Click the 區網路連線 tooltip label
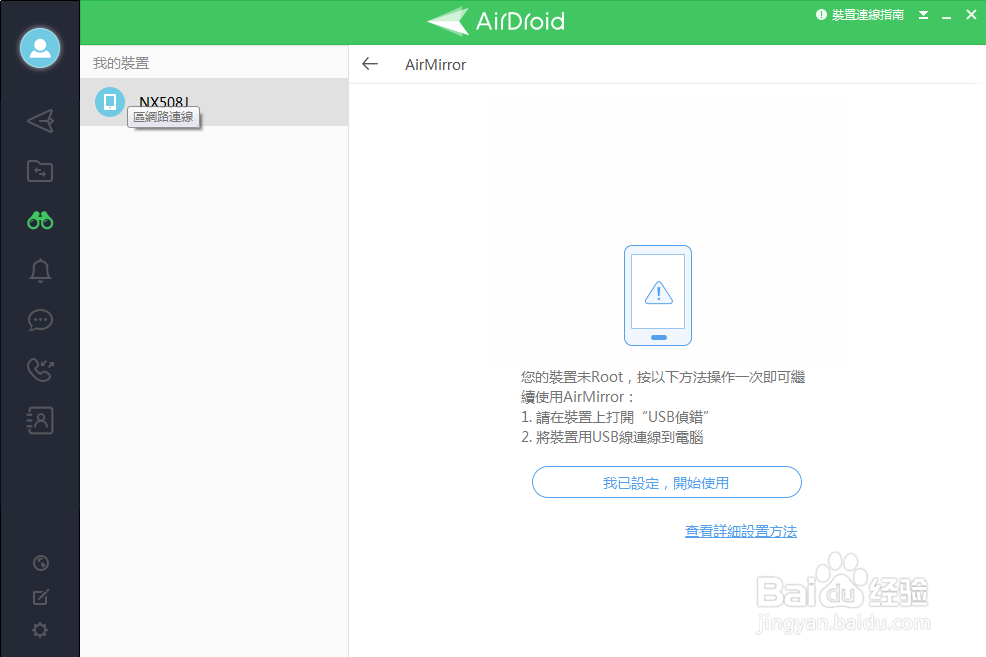The image size is (986, 657). coord(163,118)
